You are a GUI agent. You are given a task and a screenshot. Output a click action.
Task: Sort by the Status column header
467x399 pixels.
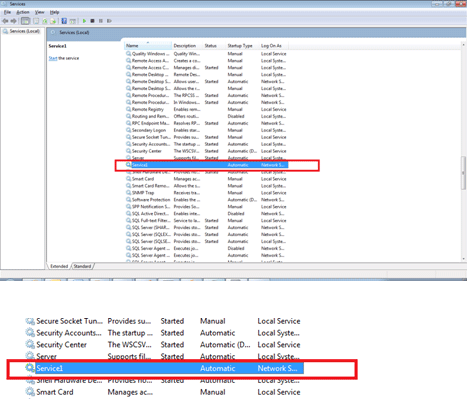[214, 45]
